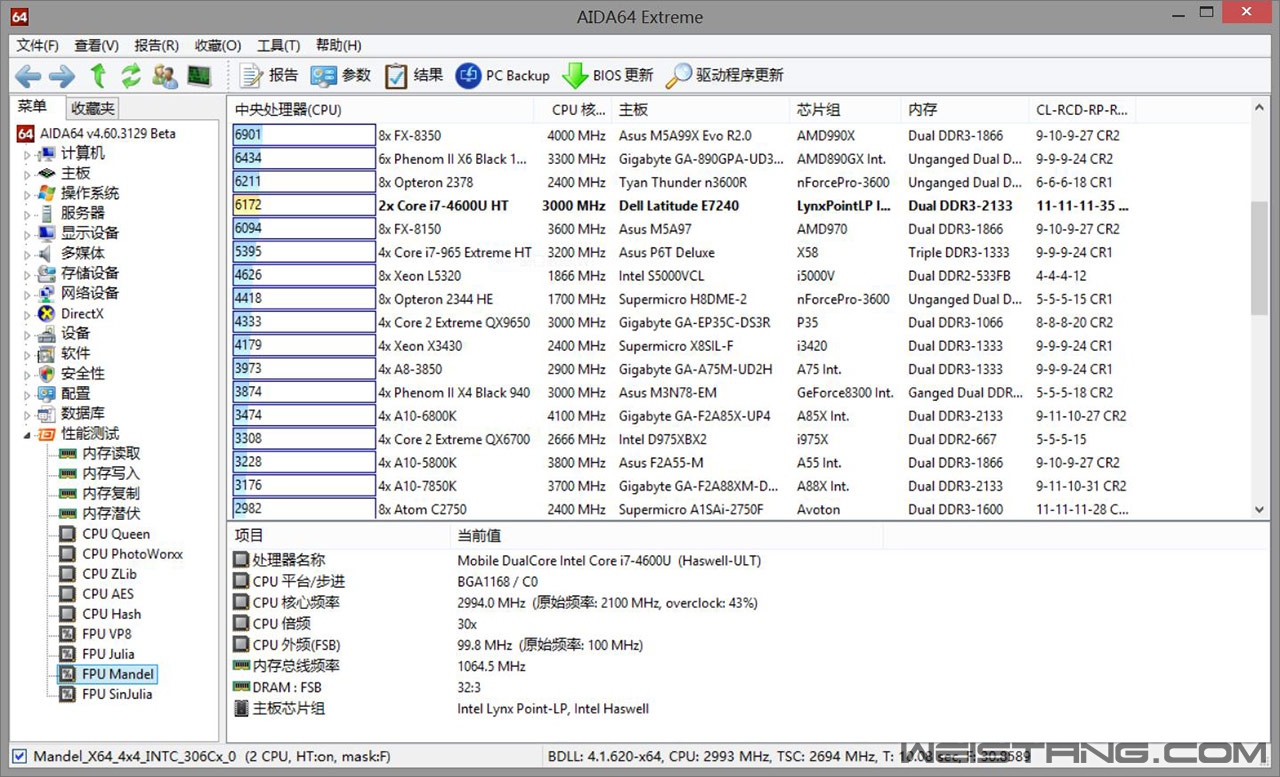Viewport: 1280px width, 777px height.
Task: Select the 内存潜伏 benchmark
Action: coord(111,513)
